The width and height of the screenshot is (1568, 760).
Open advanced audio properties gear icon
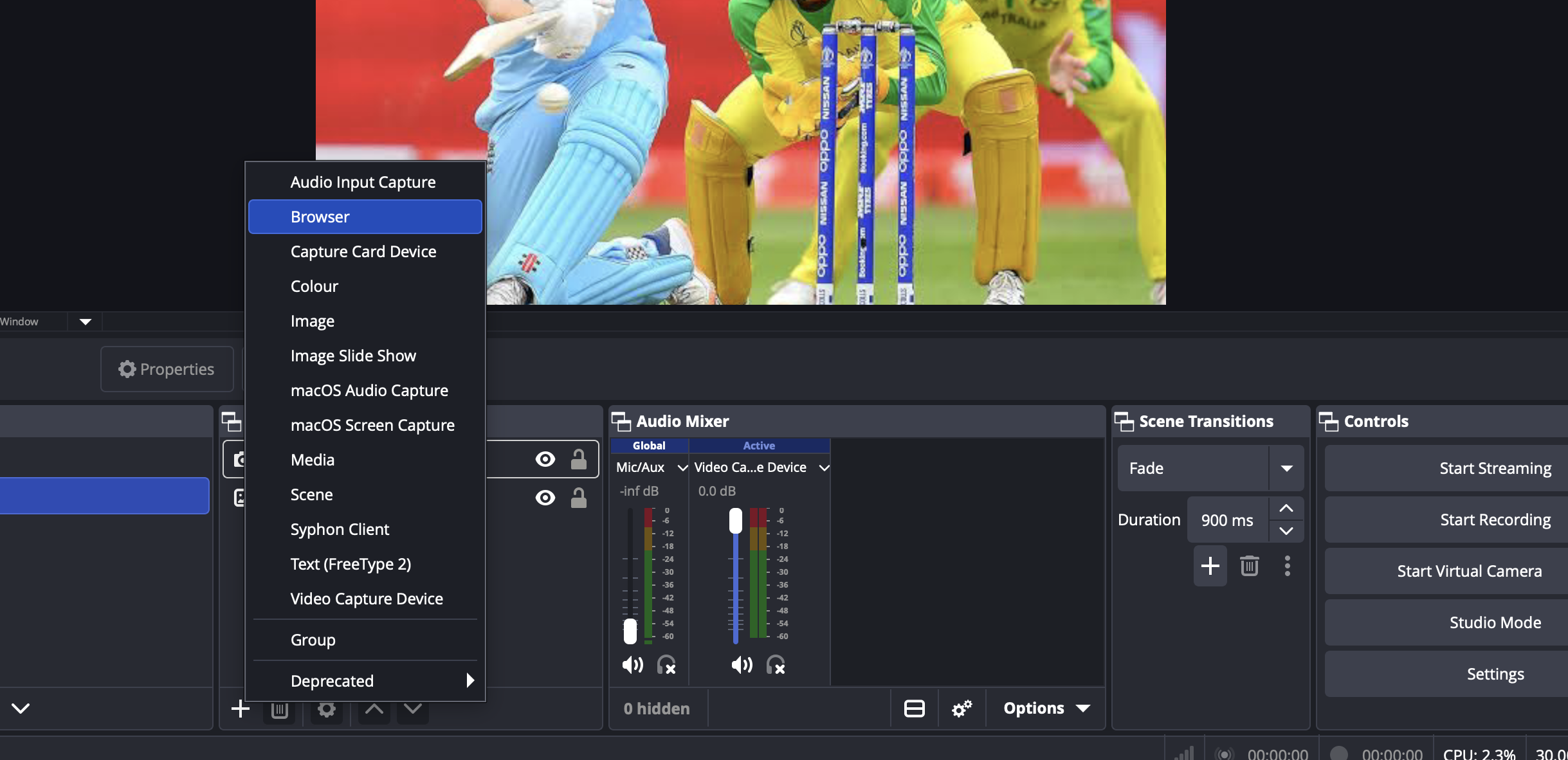coord(962,709)
